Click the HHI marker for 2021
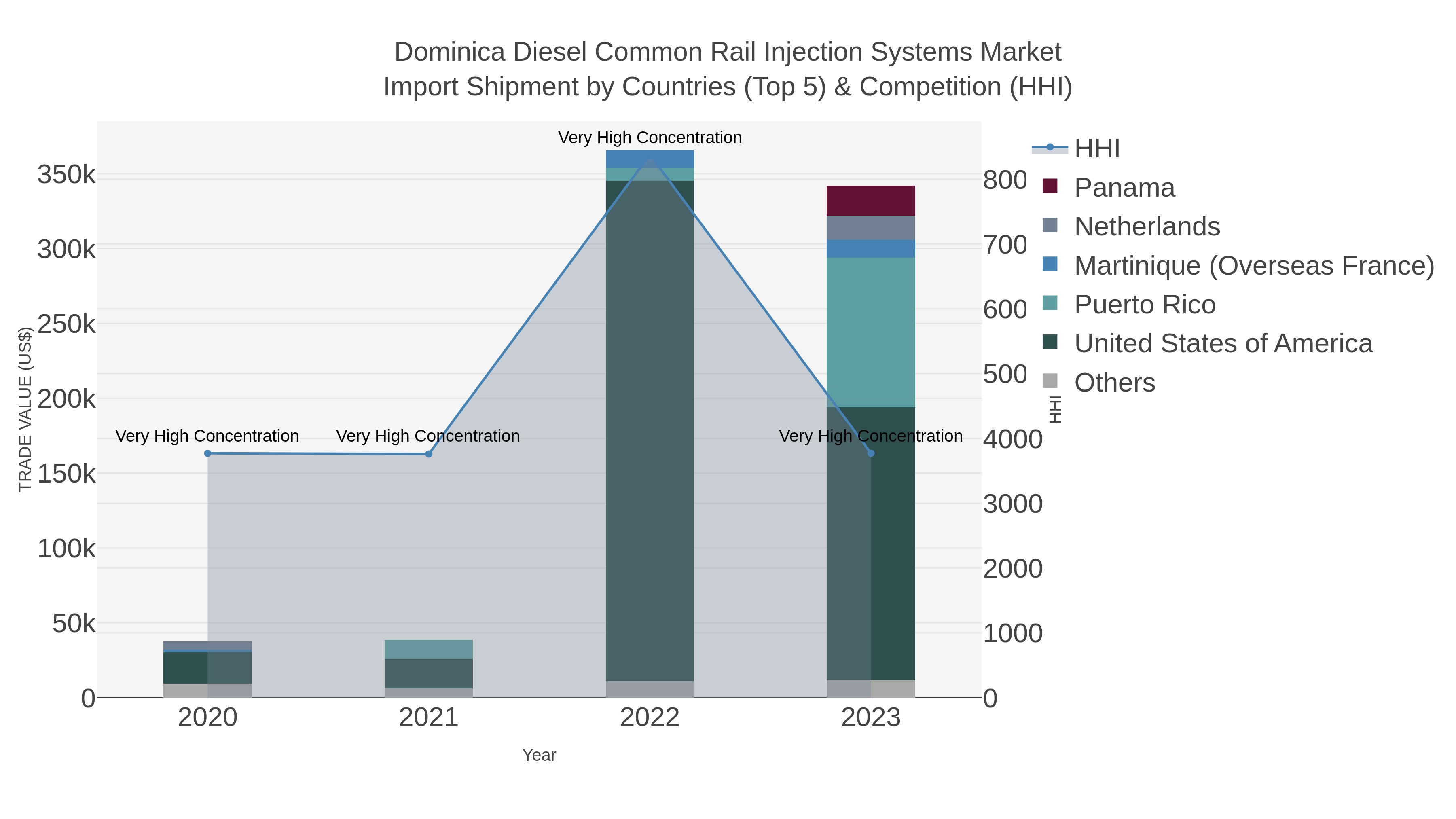Image resolution: width=1456 pixels, height=819 pixels. pyautogui.click(x=428, y=454)
